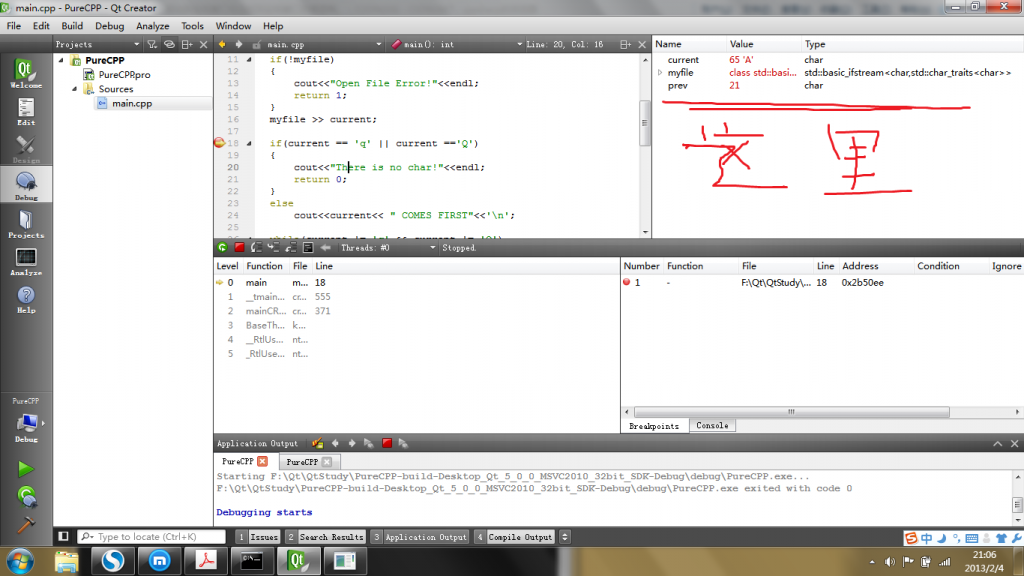The image size is (1024, 576).
Task: Click the filter tree funnel icon
Action: tap(152, 45)
